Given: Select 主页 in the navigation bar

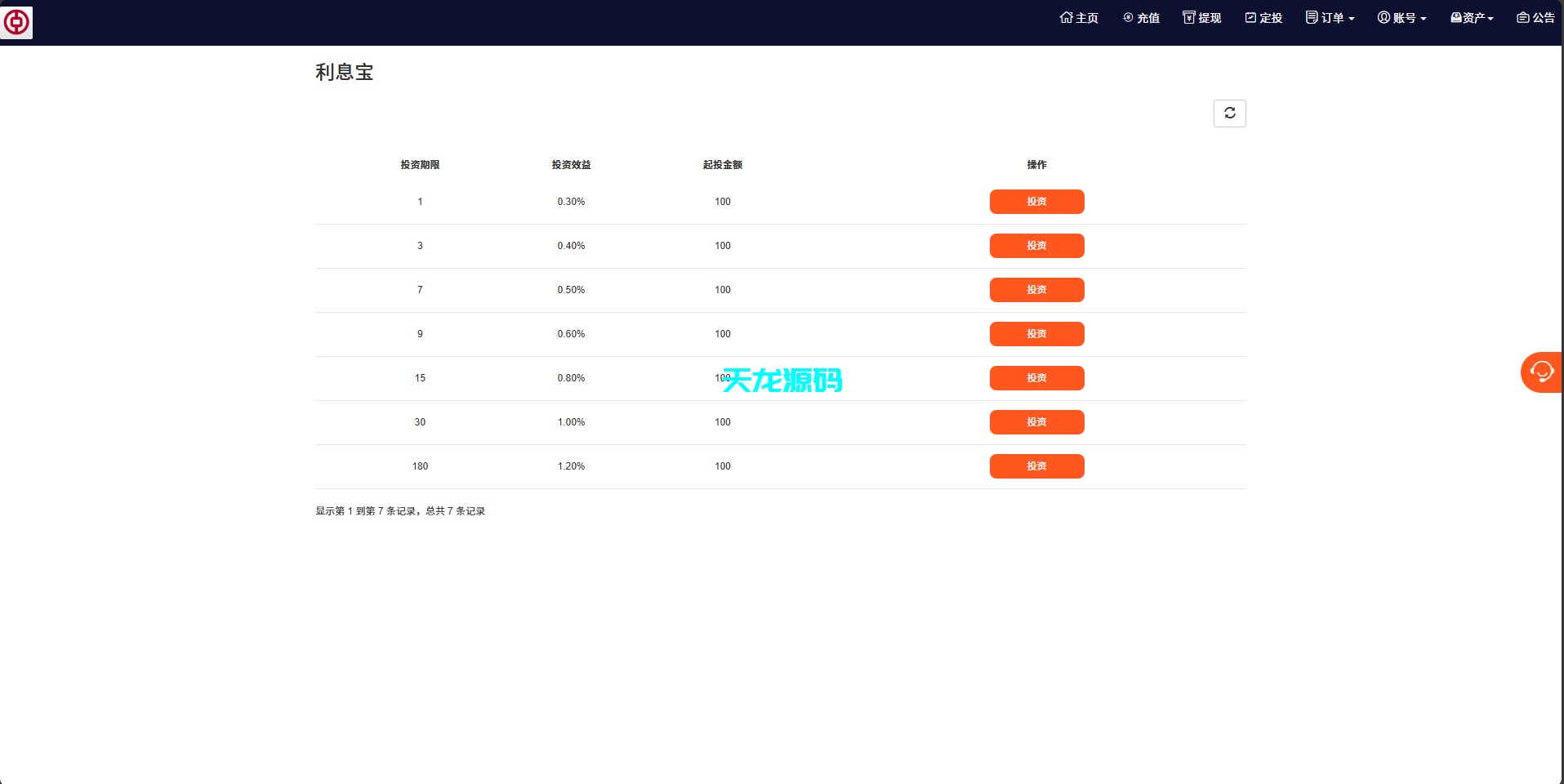Looking at the screenshot, I should [1078, 17].
